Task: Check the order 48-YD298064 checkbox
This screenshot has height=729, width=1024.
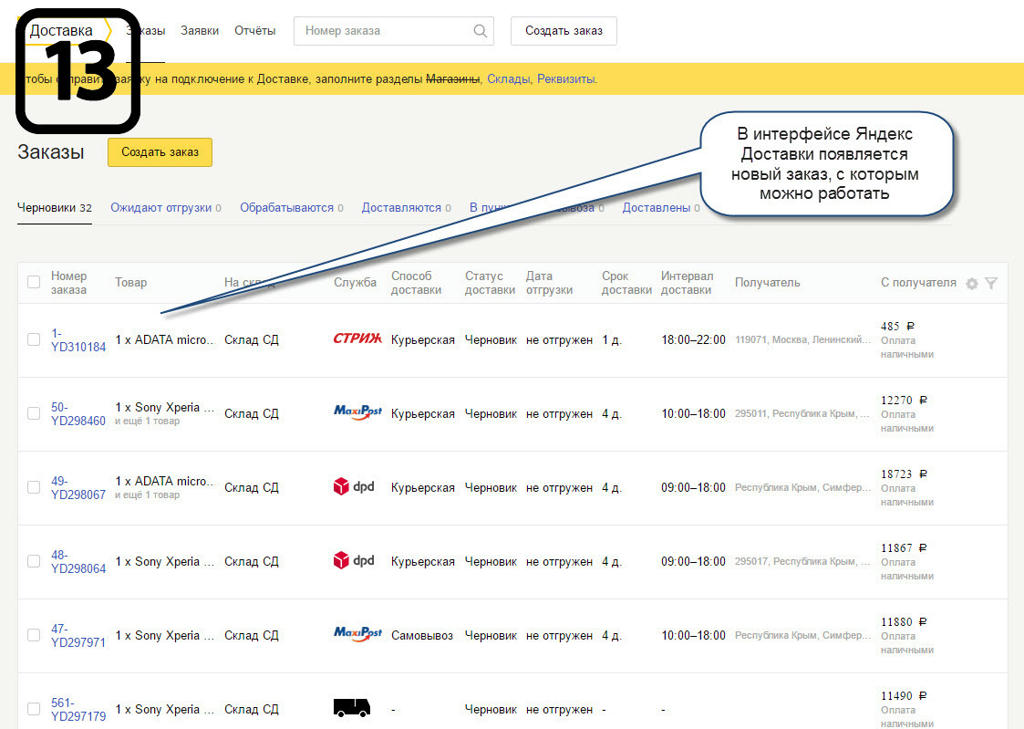Action: 33,561
